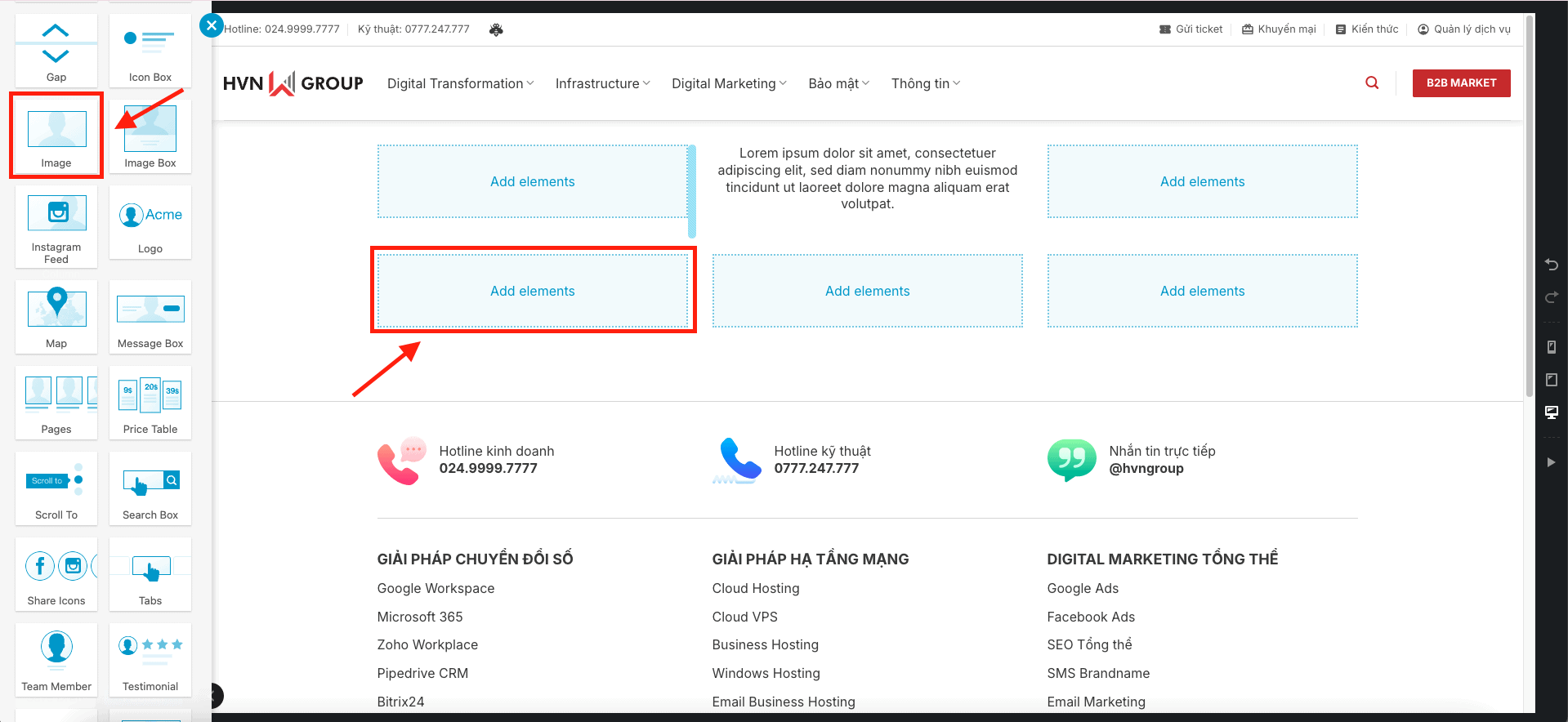Close the elements sidebar panel
The height and width of the screenshot is (722, 1568).
tap(212, 25)
